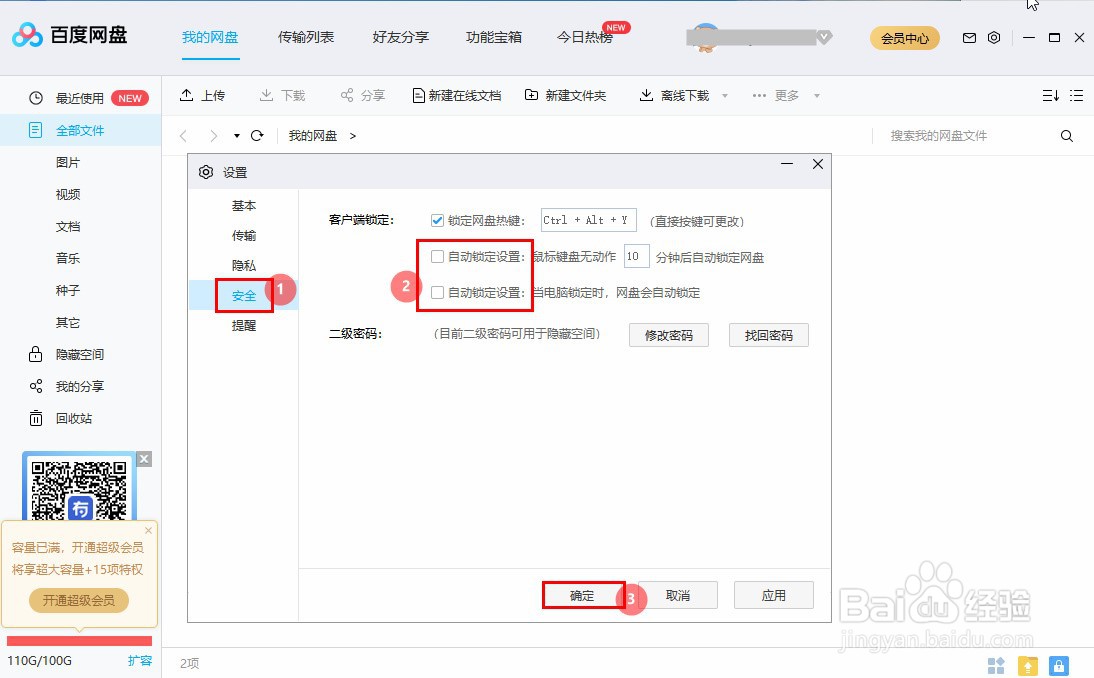Switch to the 传输列表 tab
Viewport: 1094px width, 678px height.
point(305,37)
